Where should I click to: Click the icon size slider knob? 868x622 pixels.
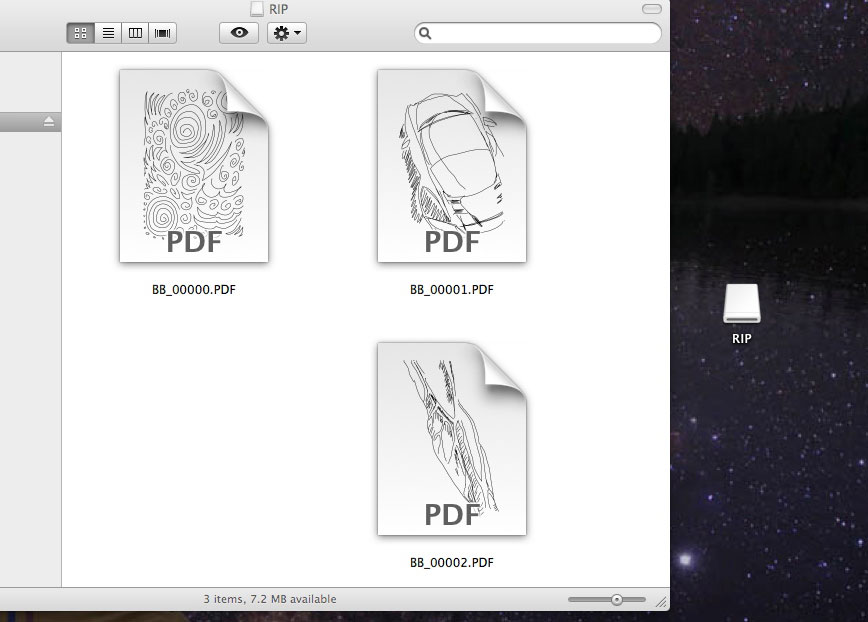(617, 599)
